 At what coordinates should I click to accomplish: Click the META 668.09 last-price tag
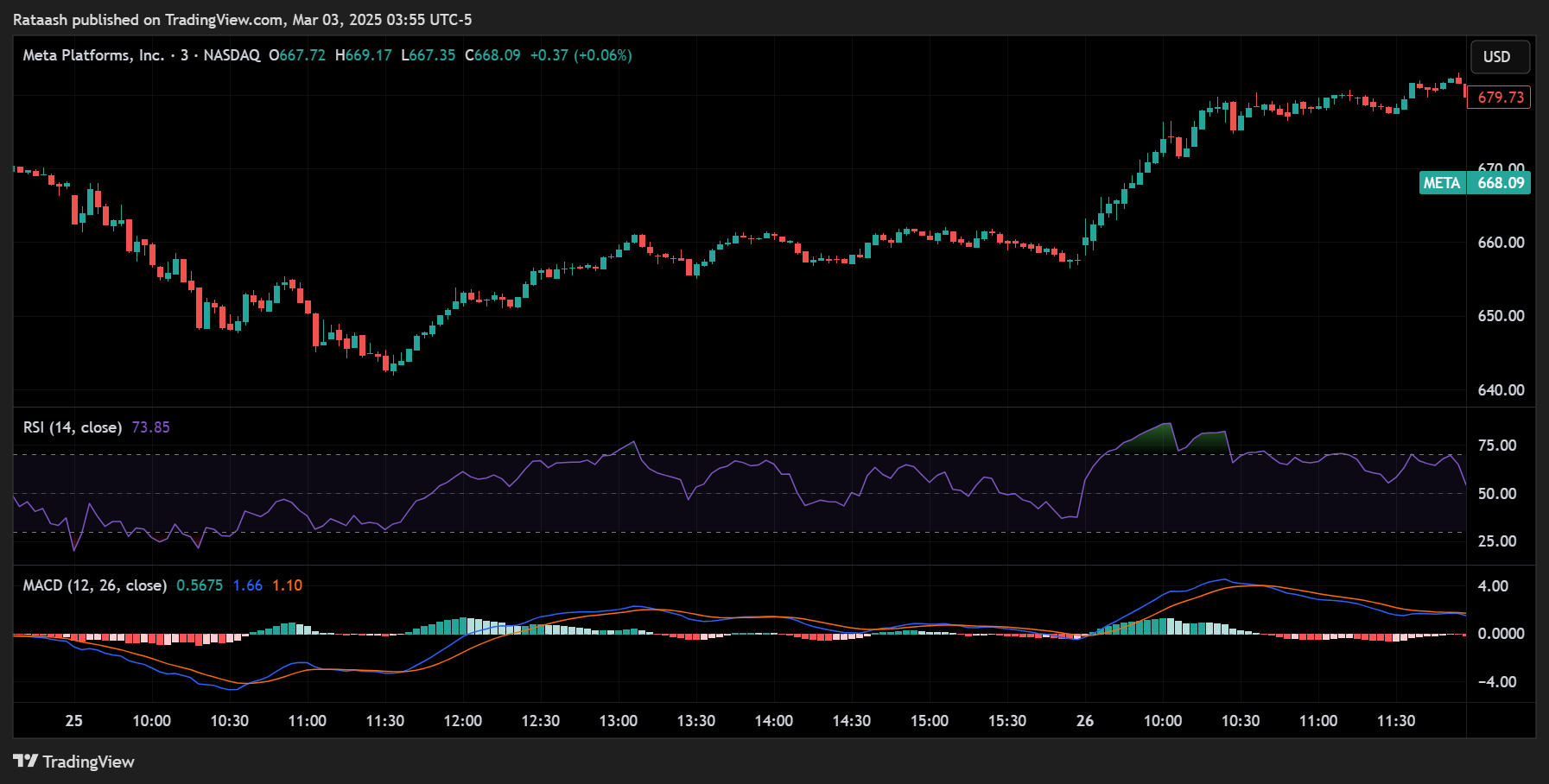[x=1475, y=183]
